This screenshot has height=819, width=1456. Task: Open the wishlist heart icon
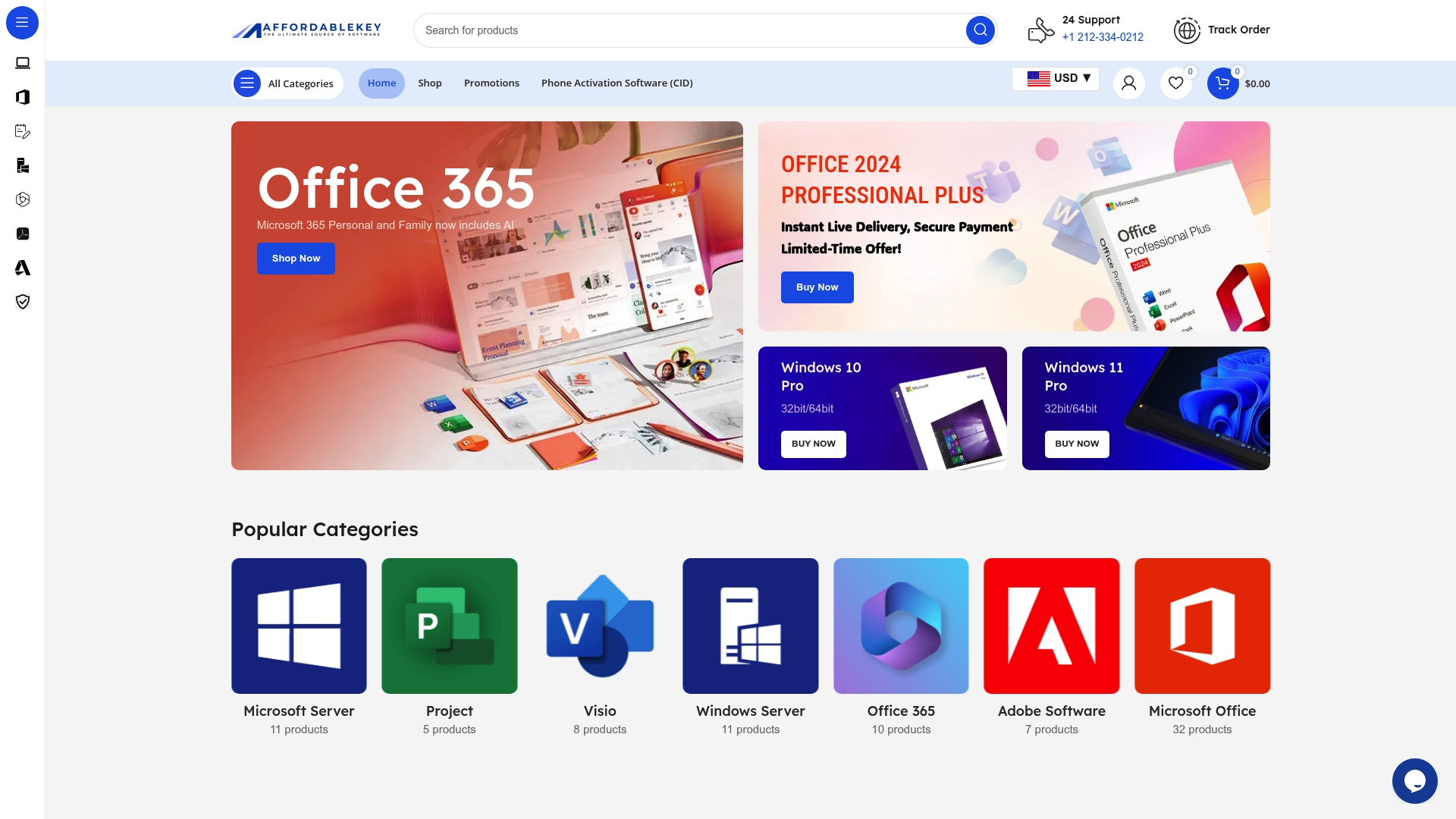1175,83
